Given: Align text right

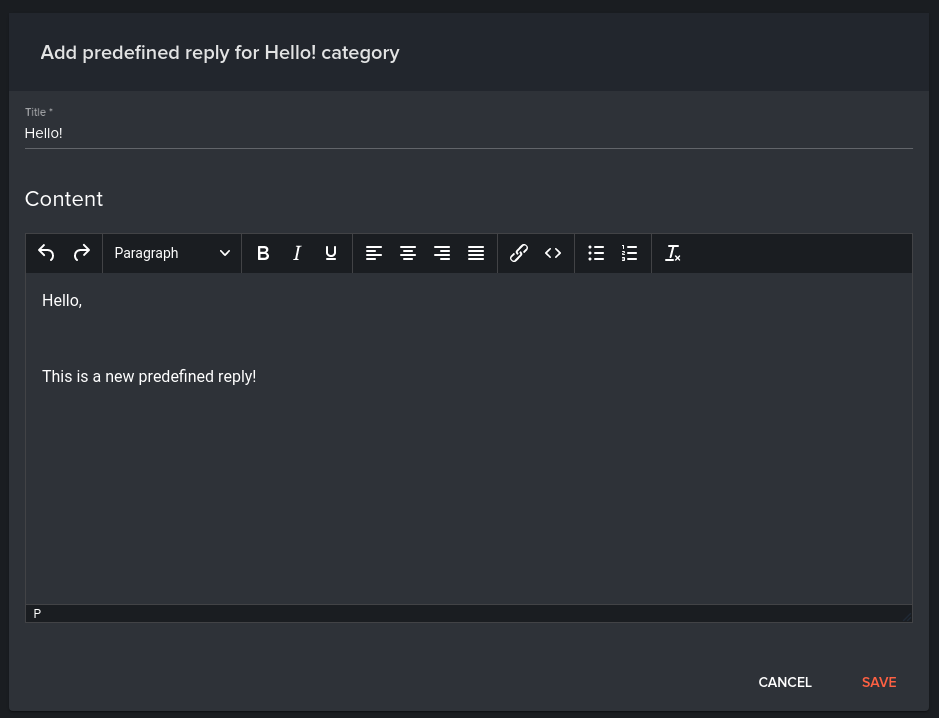Looking at the screenshot, I should click(442, 253).
